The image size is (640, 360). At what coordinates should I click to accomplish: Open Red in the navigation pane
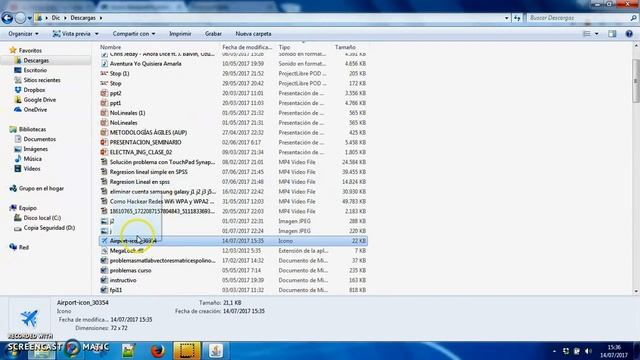24,247
